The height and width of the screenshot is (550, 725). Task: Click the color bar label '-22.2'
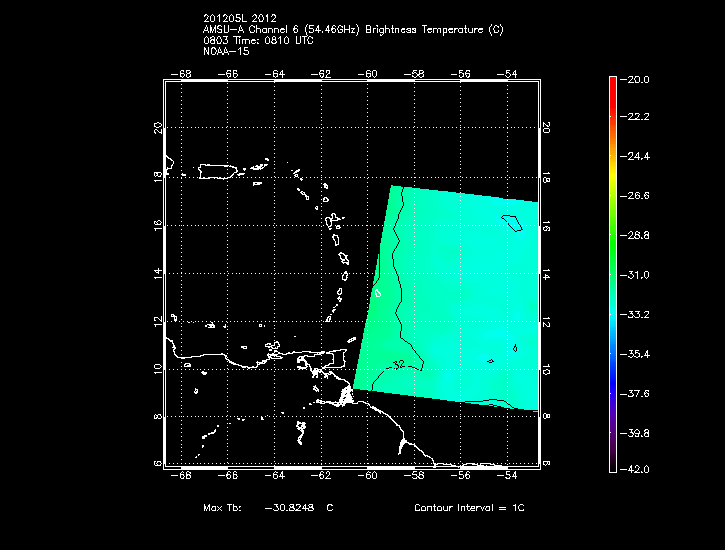pyautogui.click(x=634, y=116)
